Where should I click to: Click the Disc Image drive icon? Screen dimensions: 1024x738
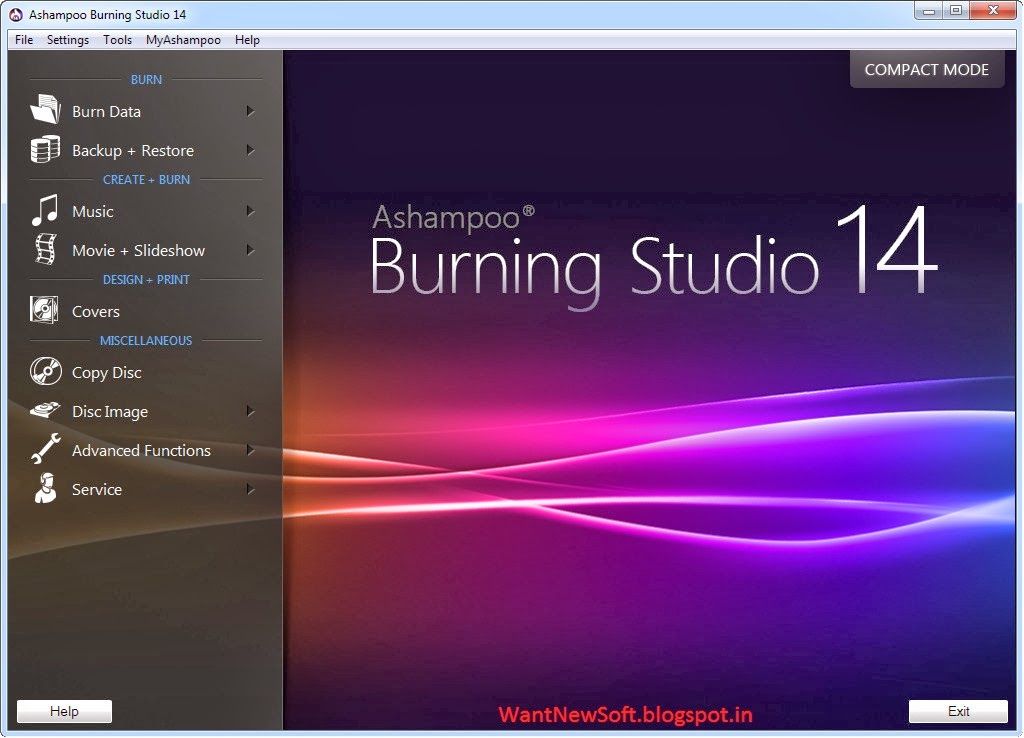coord(45,410)
